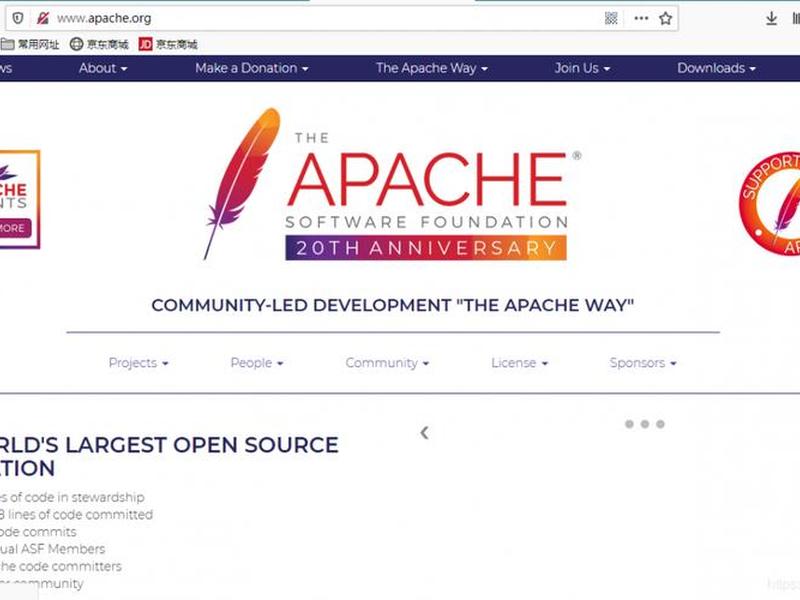Open the globe-icon bookmark on the bar
The width and height of the screenshot is (800, 600).
pyautogui.click(x=99, y=44)
